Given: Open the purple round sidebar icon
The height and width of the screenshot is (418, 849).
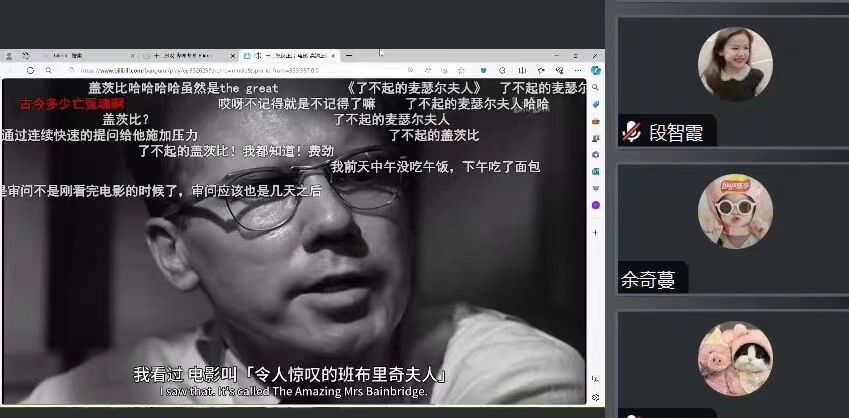Looking at the screenshot, I should click(x=596, y=205).
